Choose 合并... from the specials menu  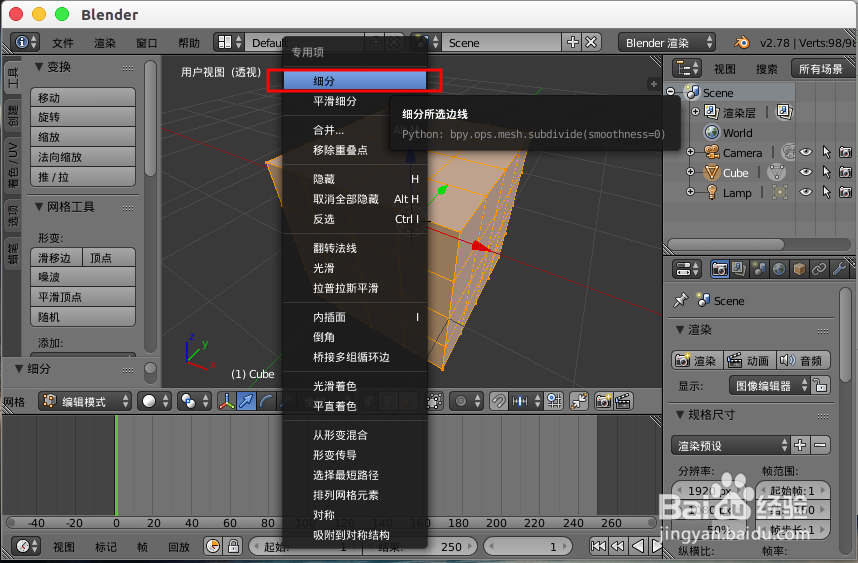[x=355, y=130]
